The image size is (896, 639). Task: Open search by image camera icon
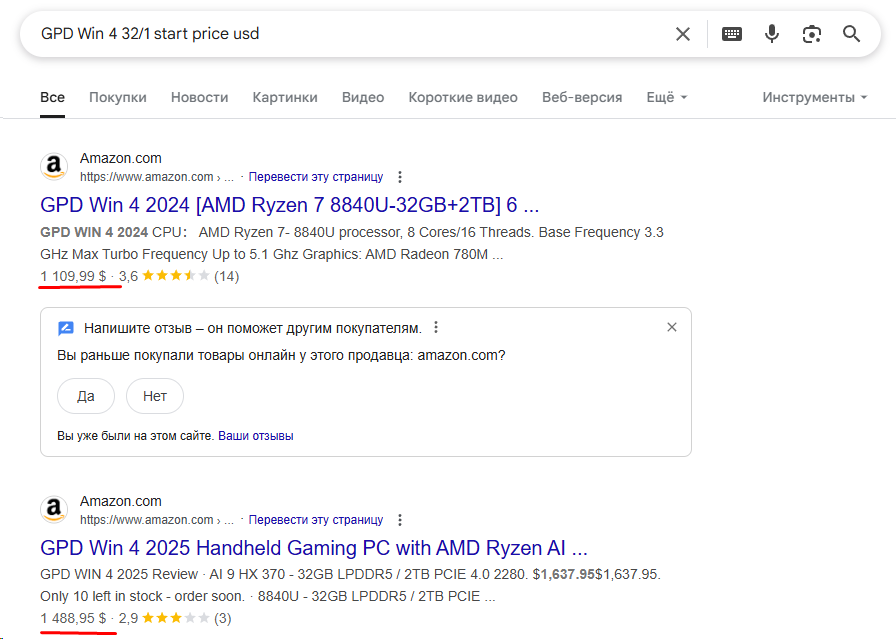(812, 34)
